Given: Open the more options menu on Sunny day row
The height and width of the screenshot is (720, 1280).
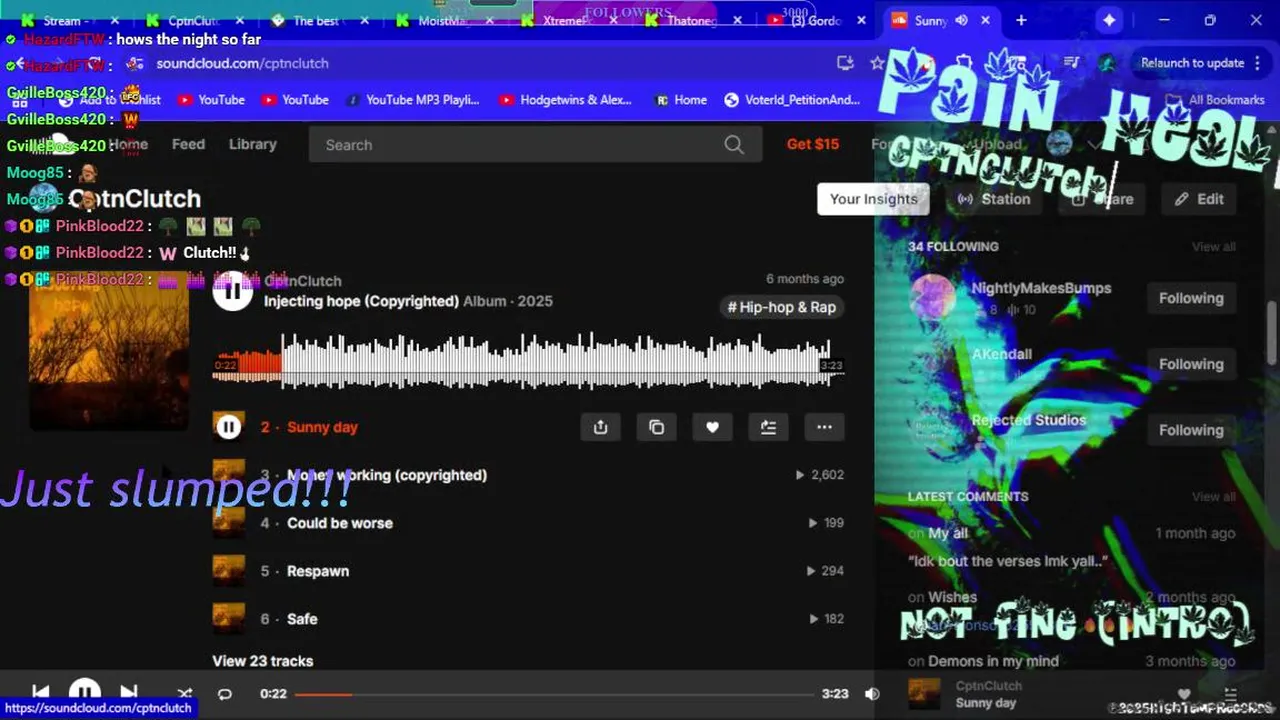Looking at the screenshot, I should tap(824, 427).
